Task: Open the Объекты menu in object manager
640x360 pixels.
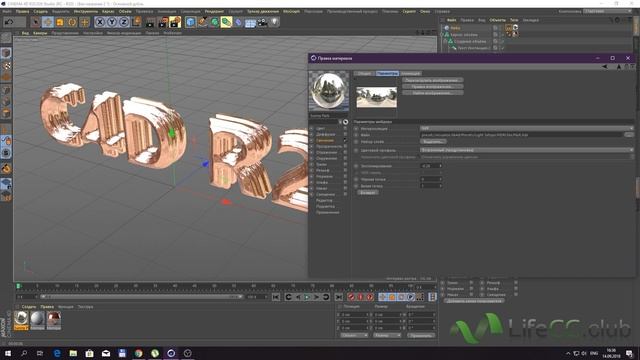Action: (x=497, y=20)
